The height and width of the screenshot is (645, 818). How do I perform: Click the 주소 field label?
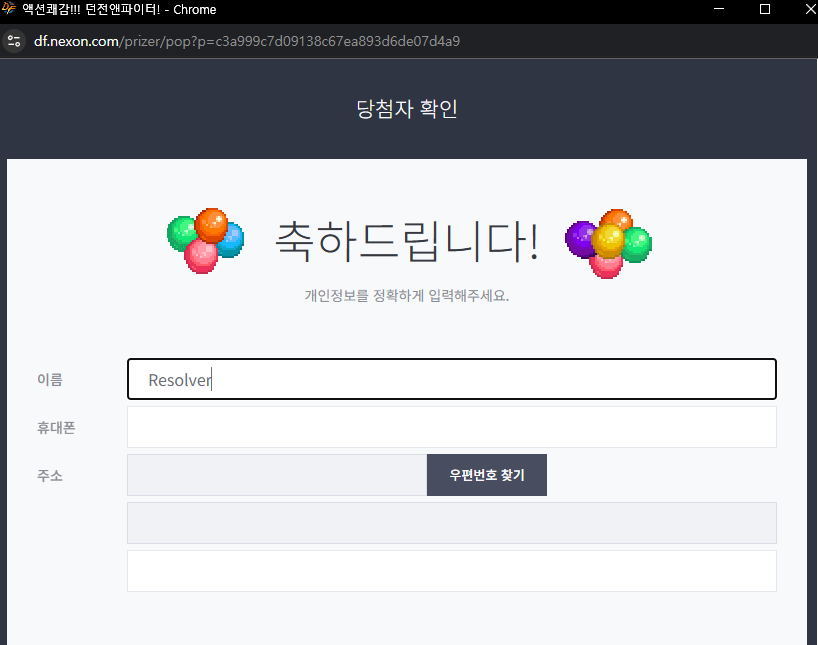coord(50,475)
